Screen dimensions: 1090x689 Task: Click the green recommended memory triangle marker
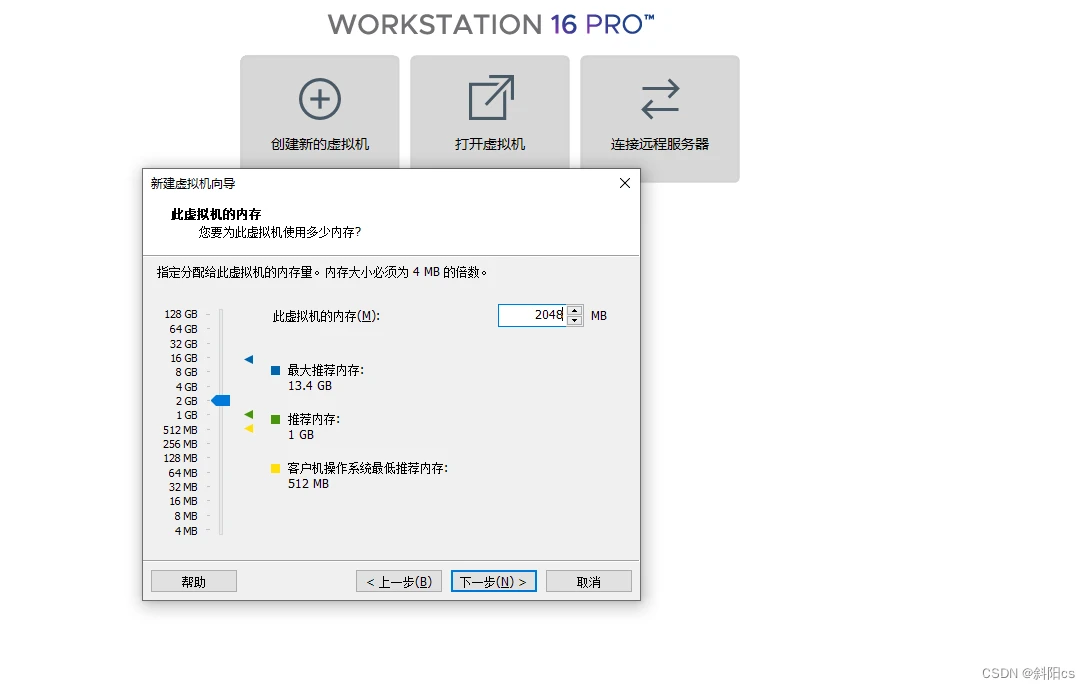pos(249,414)
